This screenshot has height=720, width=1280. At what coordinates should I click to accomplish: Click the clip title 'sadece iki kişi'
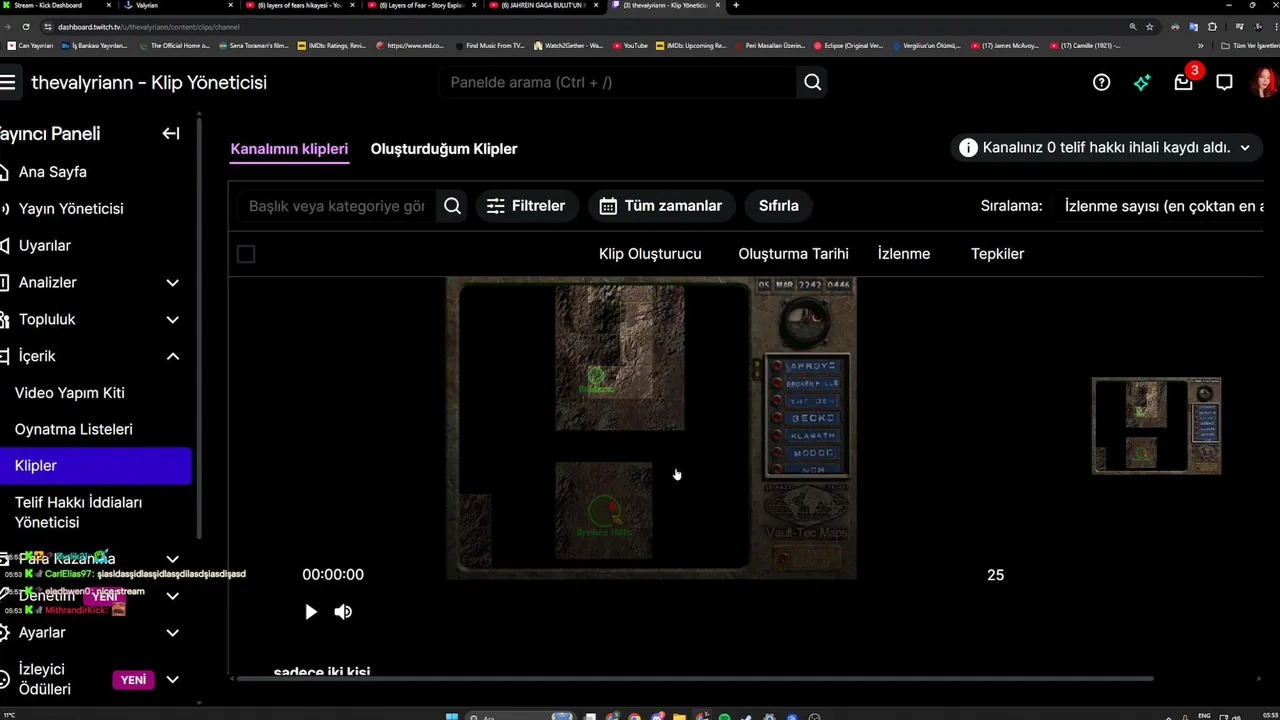click(x=322, y=672)
